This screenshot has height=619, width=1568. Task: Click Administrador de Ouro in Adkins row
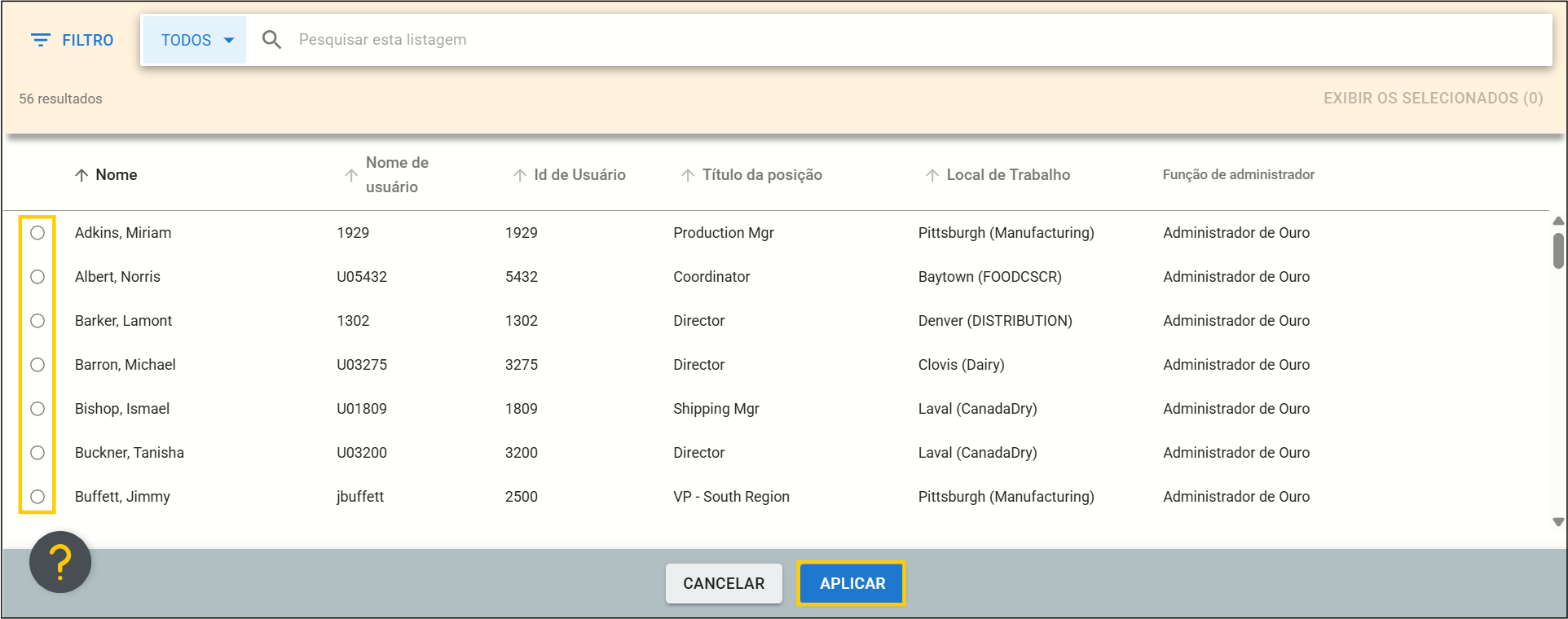1236,233
